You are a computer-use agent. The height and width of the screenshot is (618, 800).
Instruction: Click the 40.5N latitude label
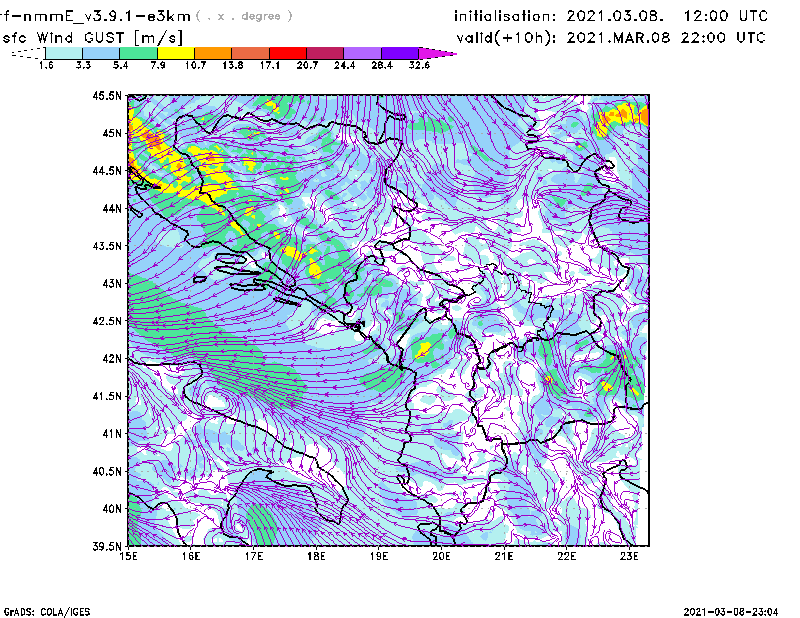(x=107, y=472)
